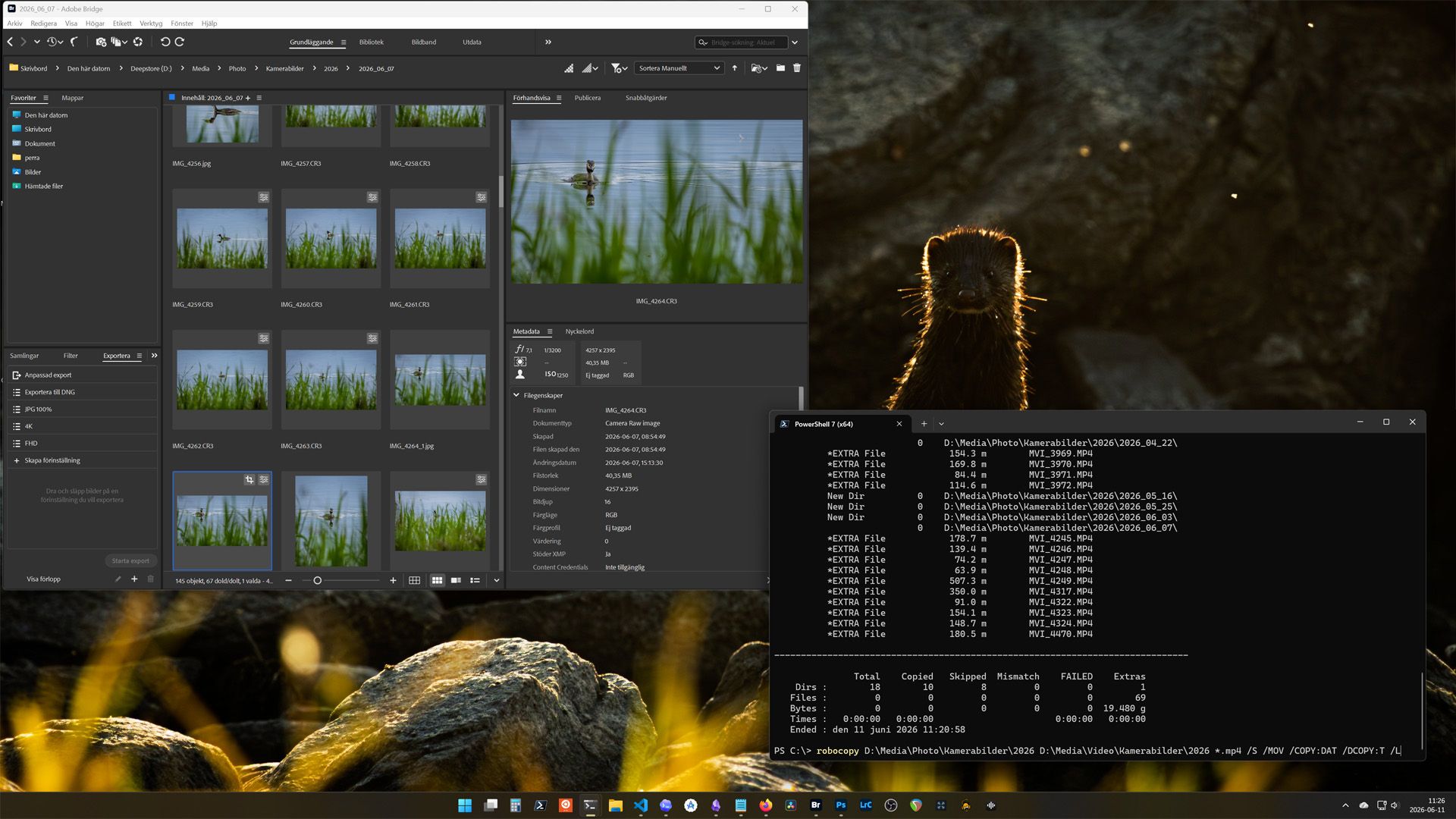
Task: Open the Mappar panel tab
Action: pos(72,98)
